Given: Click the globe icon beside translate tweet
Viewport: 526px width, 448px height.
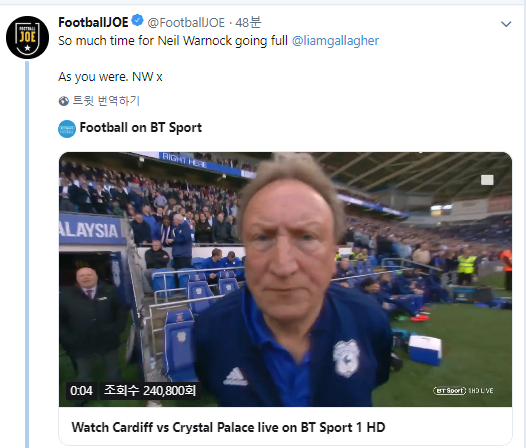Looking at the screenshot, I should click(63, 101).
